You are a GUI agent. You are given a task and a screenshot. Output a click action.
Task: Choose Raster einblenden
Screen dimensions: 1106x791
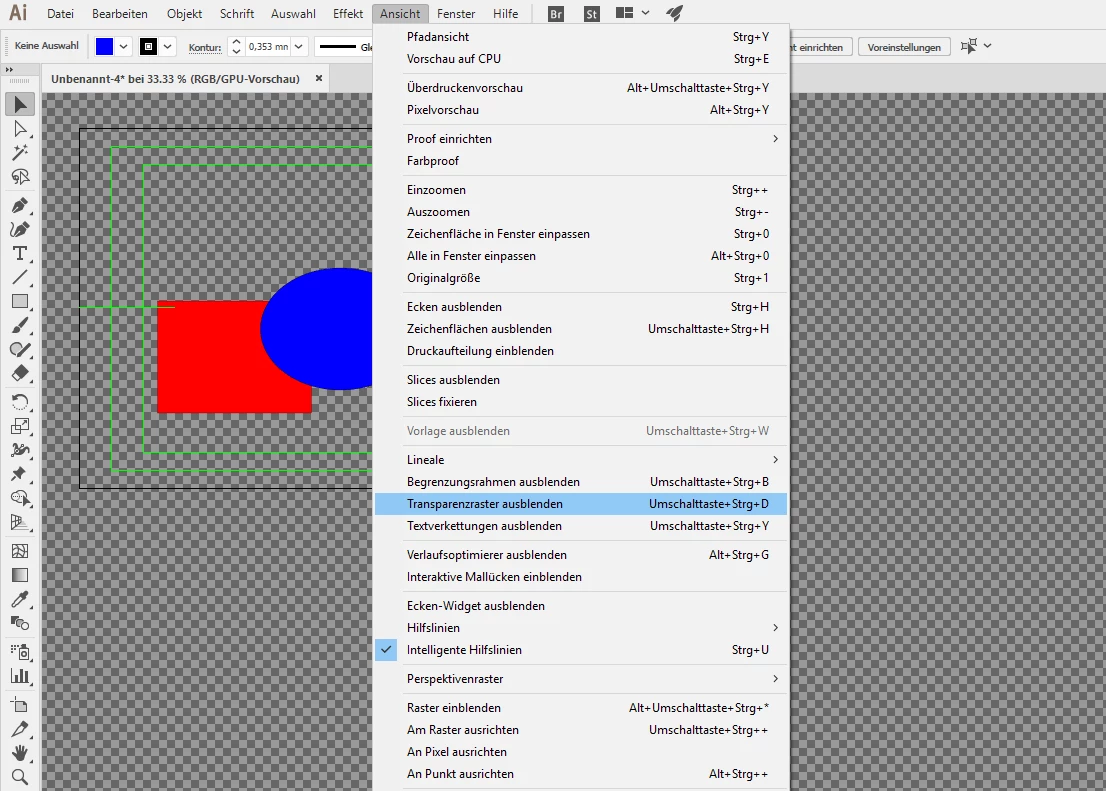click(x=581, y=708)
